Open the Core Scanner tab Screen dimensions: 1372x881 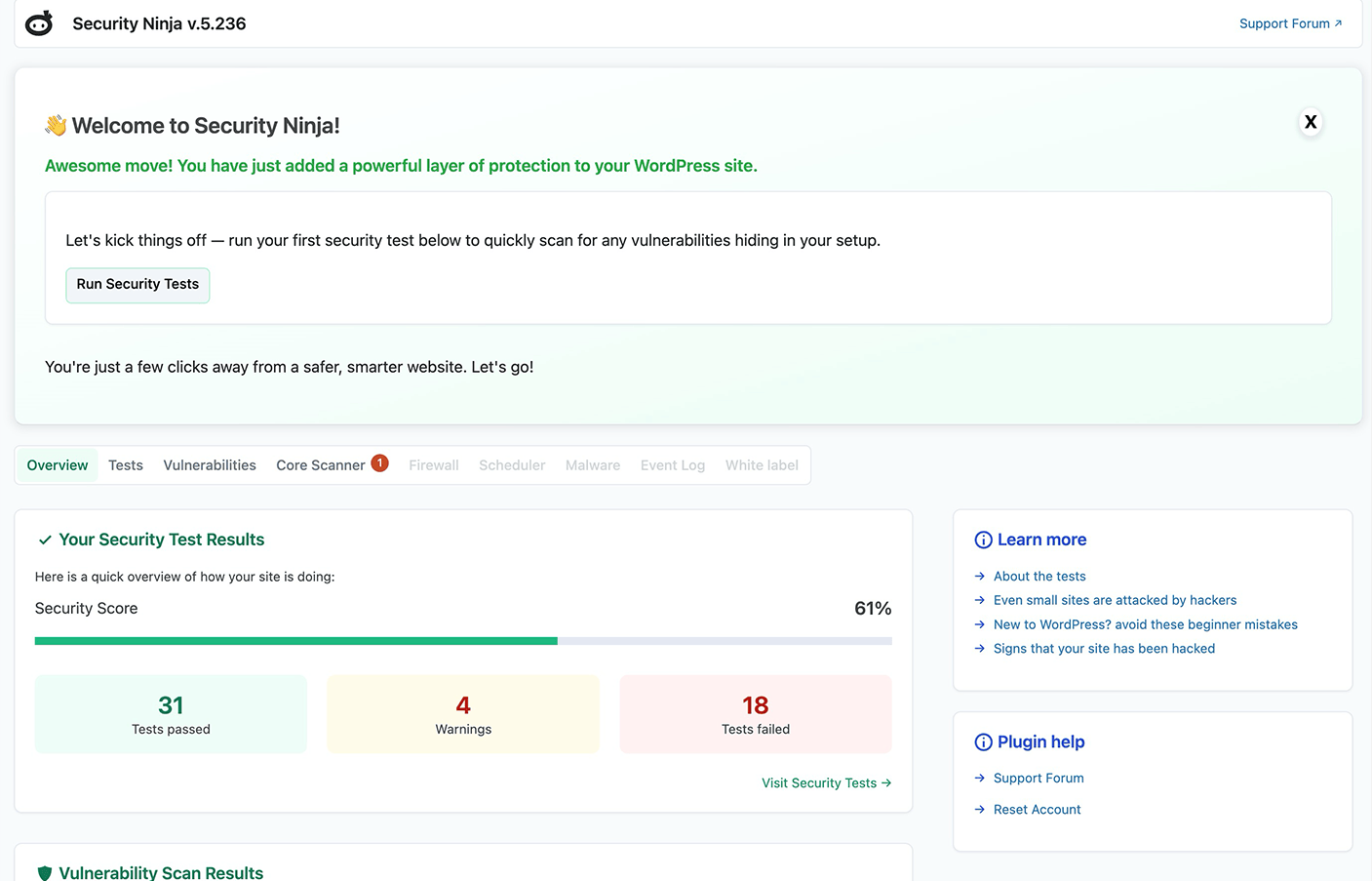point(321,464)
